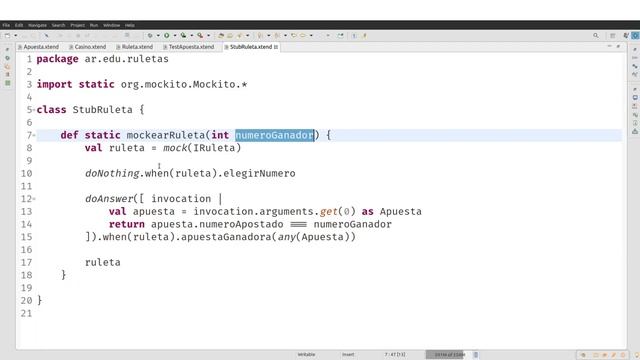Open the Navigate menu
The image size is (640, 360).
[37, 25]
